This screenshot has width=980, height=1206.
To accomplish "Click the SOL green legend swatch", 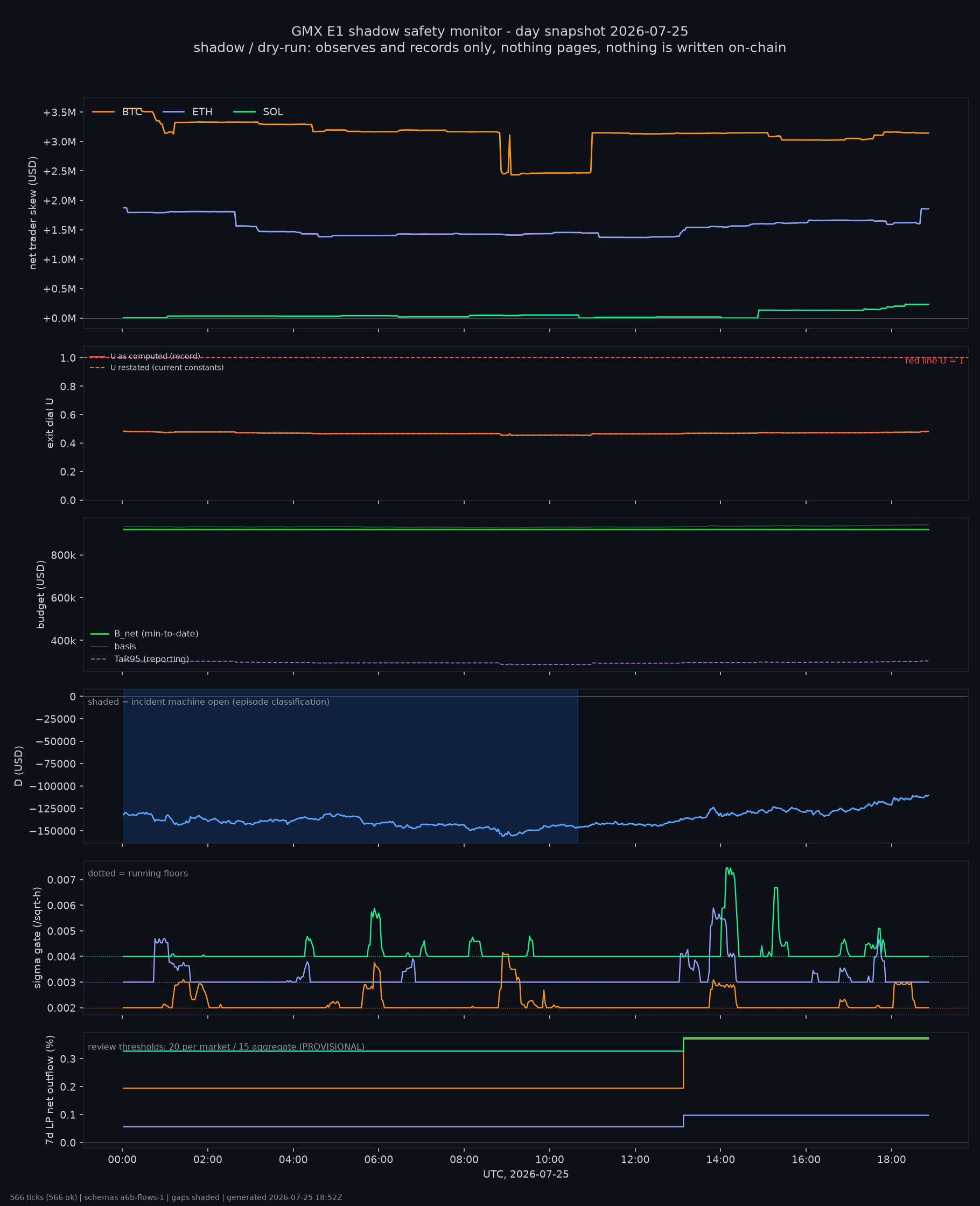I will coord(244,112).
